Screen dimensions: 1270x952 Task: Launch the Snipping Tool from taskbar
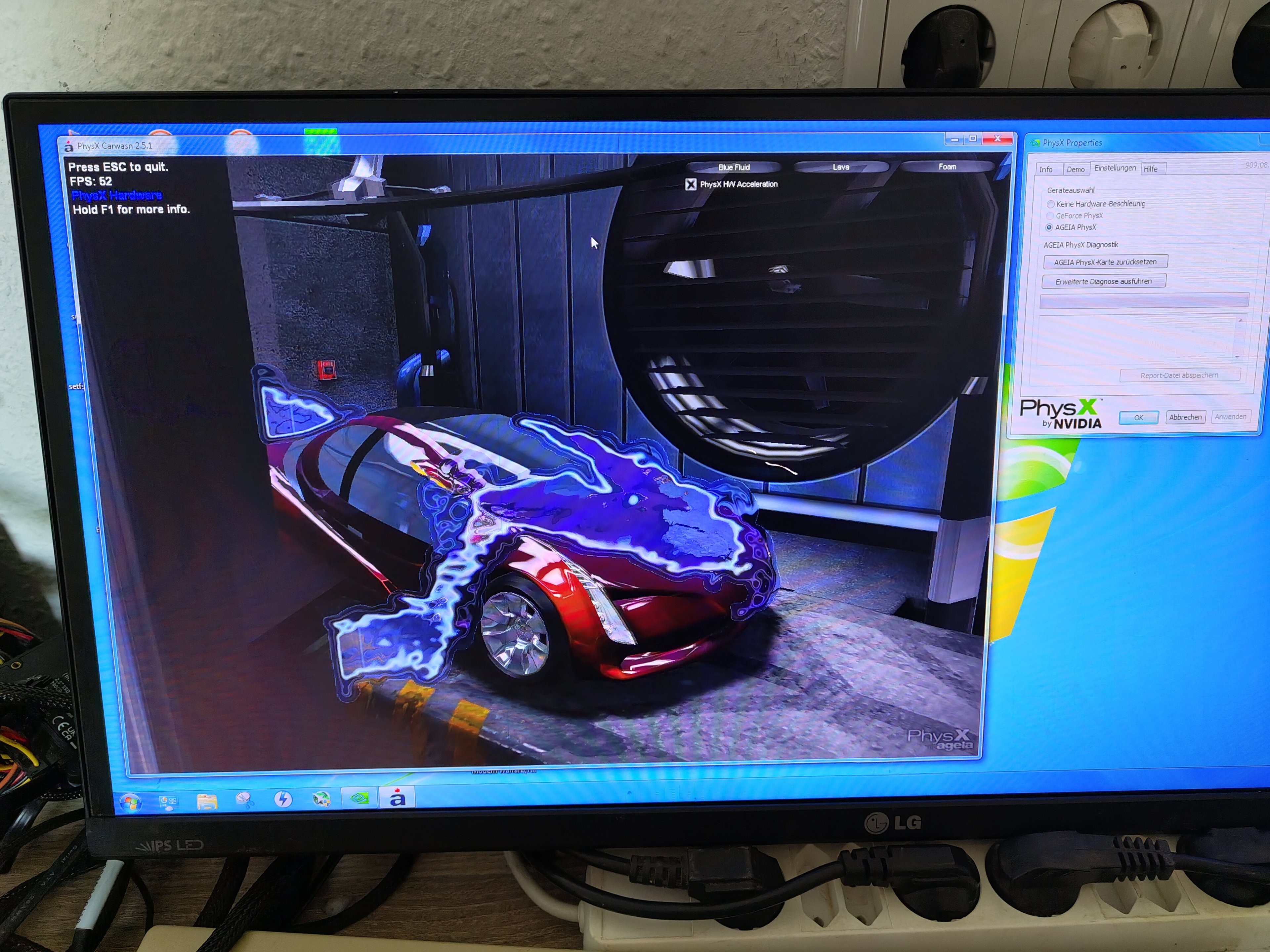point(245,800)
